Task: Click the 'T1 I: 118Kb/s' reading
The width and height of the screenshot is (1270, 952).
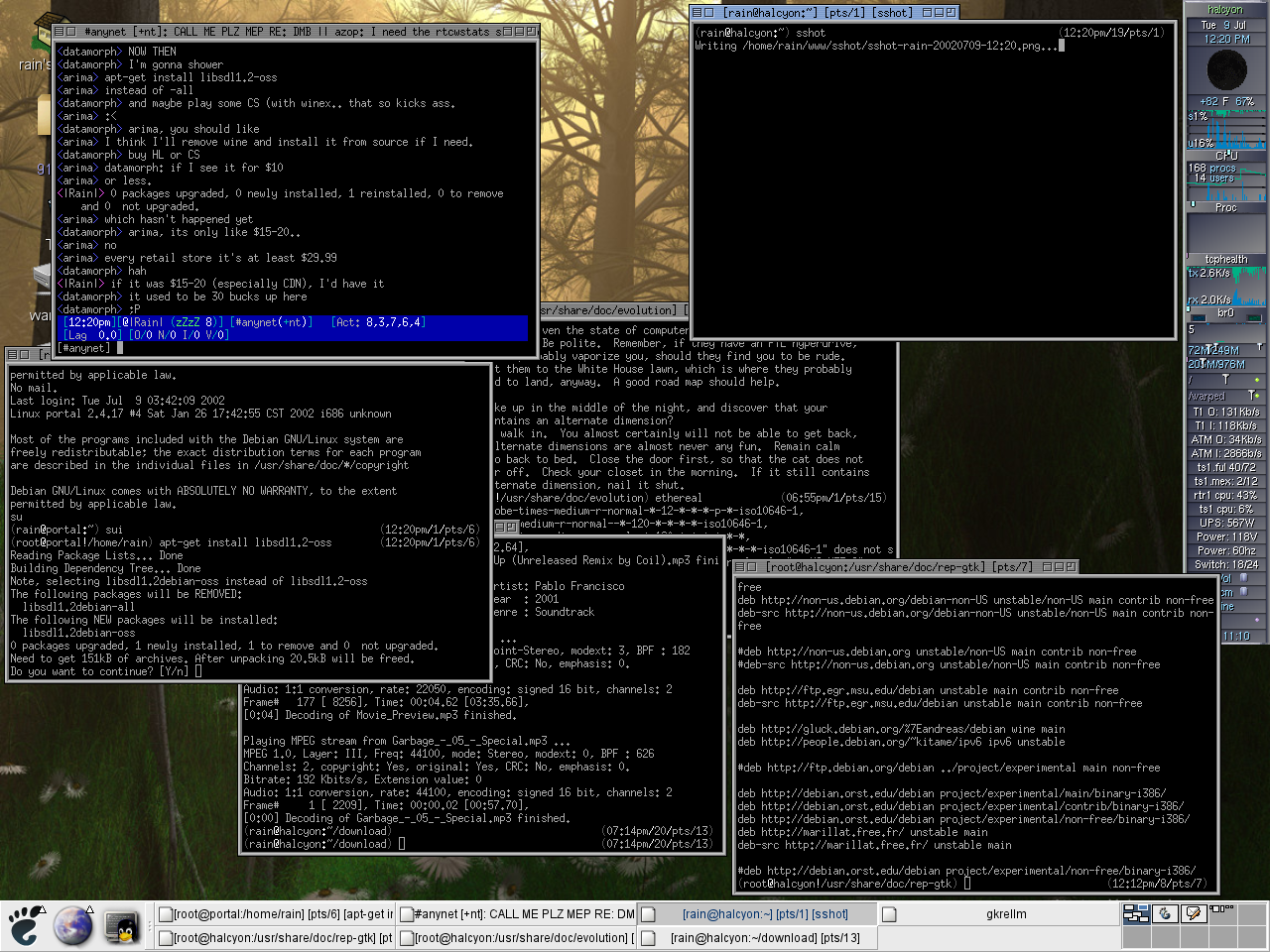Action: coord(1226,425)
